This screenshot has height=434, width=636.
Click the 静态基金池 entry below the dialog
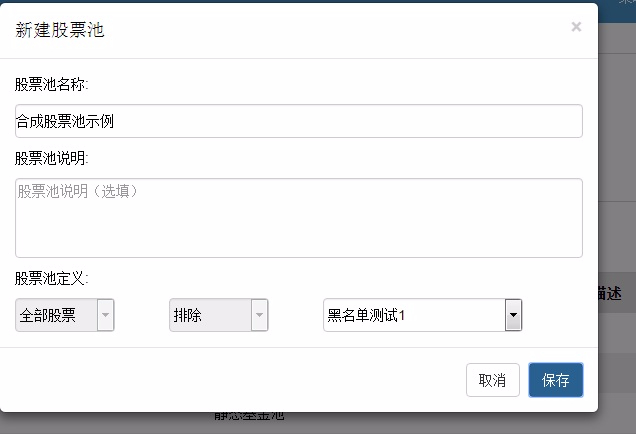[x=250, y=417]
